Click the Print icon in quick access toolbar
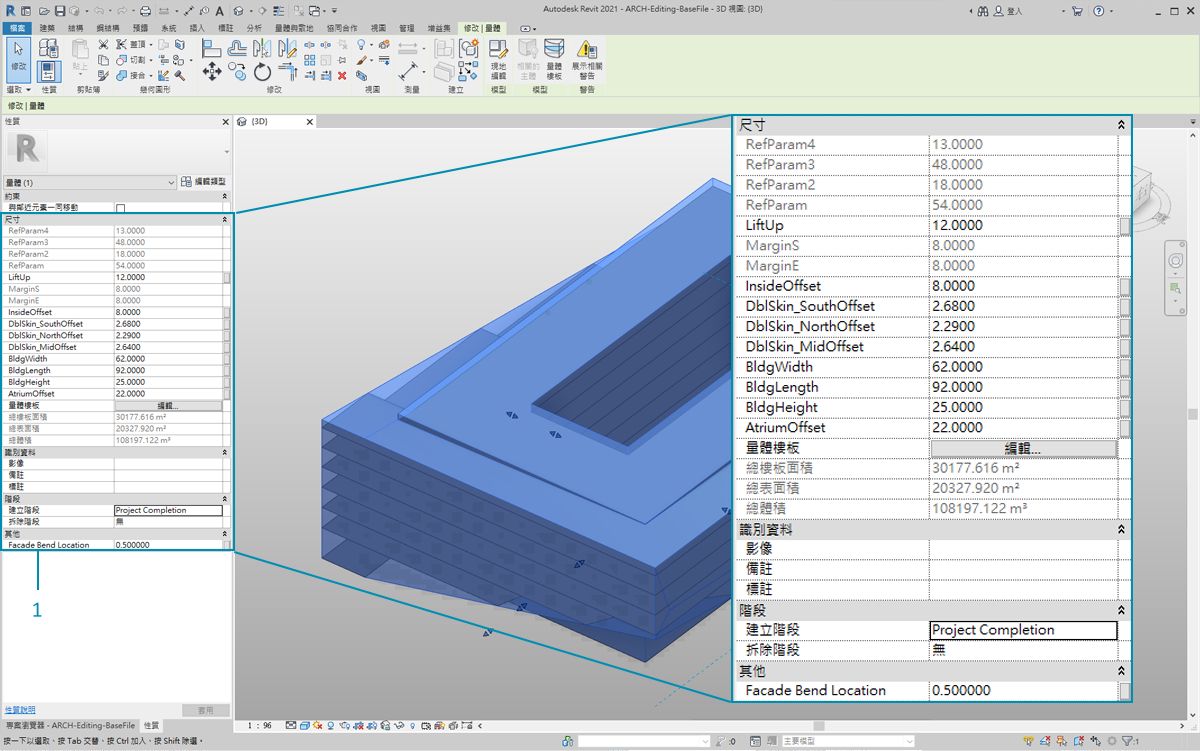Viewport: 1200px width, 751px height. click(x=145, y=10)
